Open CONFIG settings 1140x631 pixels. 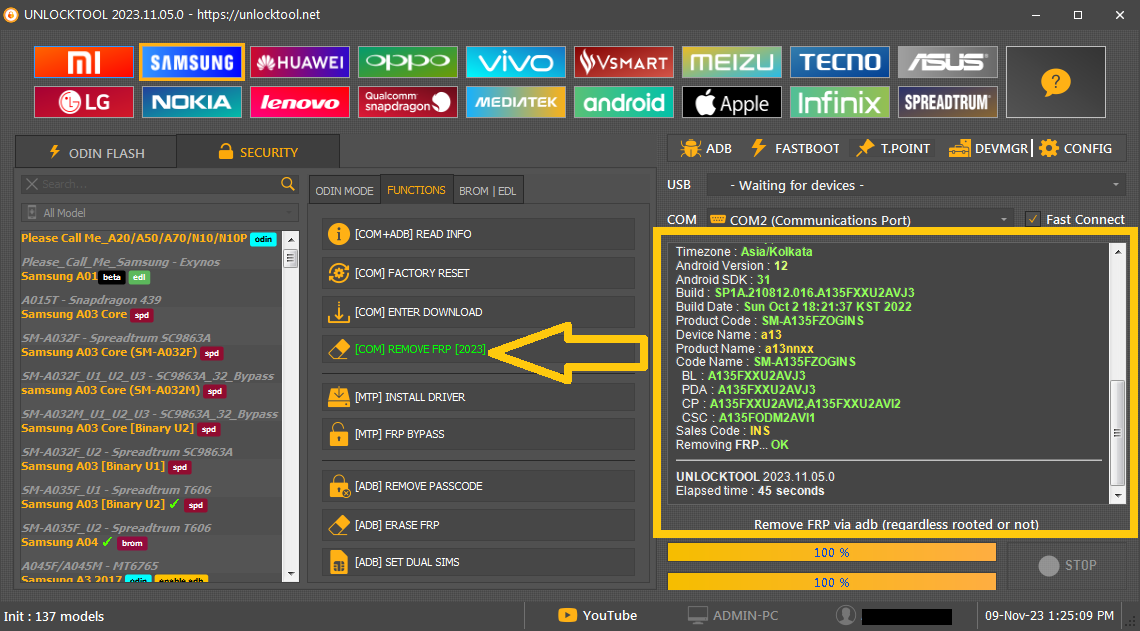[1076, 148]
